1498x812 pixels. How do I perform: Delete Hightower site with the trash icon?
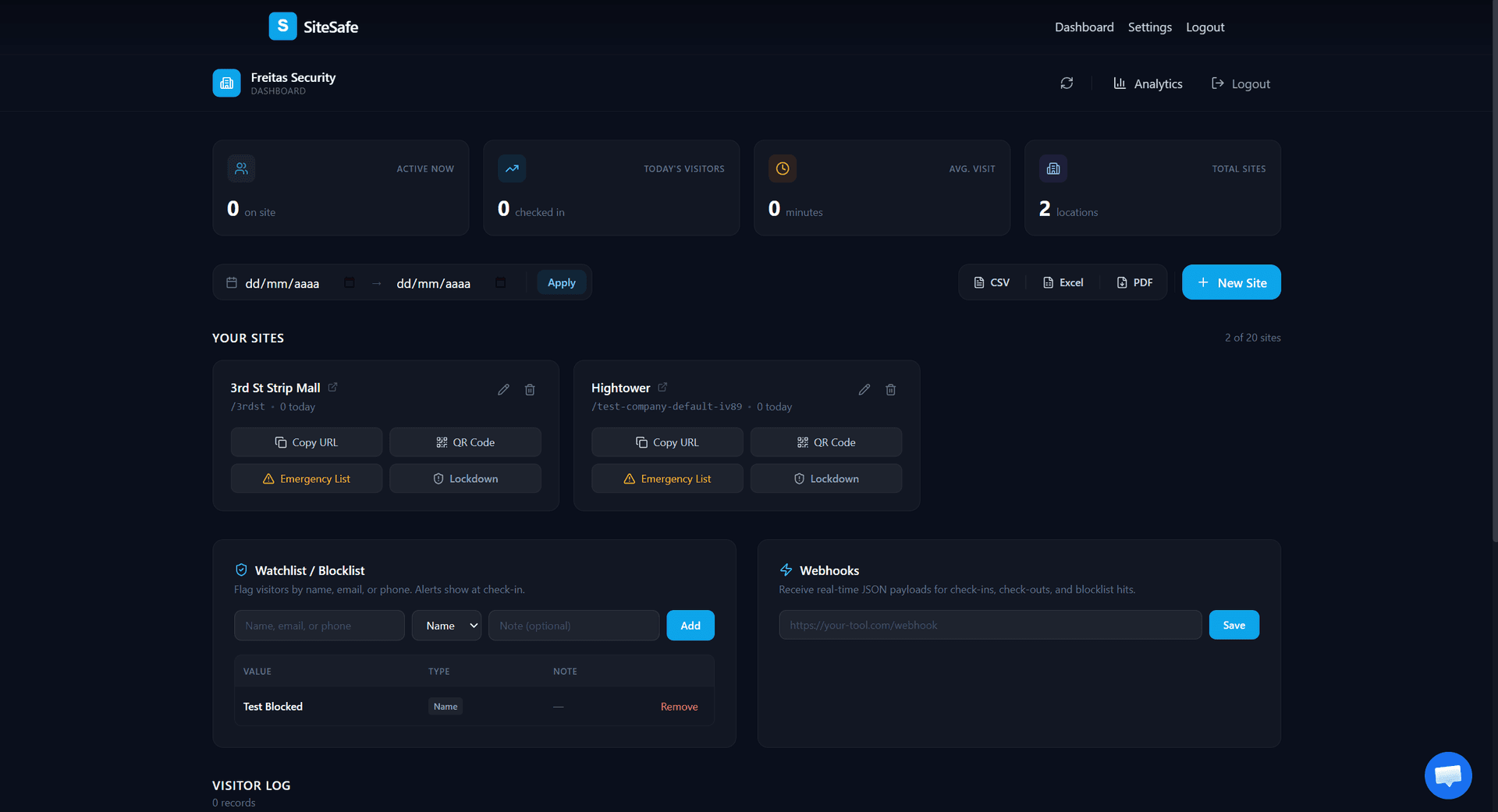(891, 389)
